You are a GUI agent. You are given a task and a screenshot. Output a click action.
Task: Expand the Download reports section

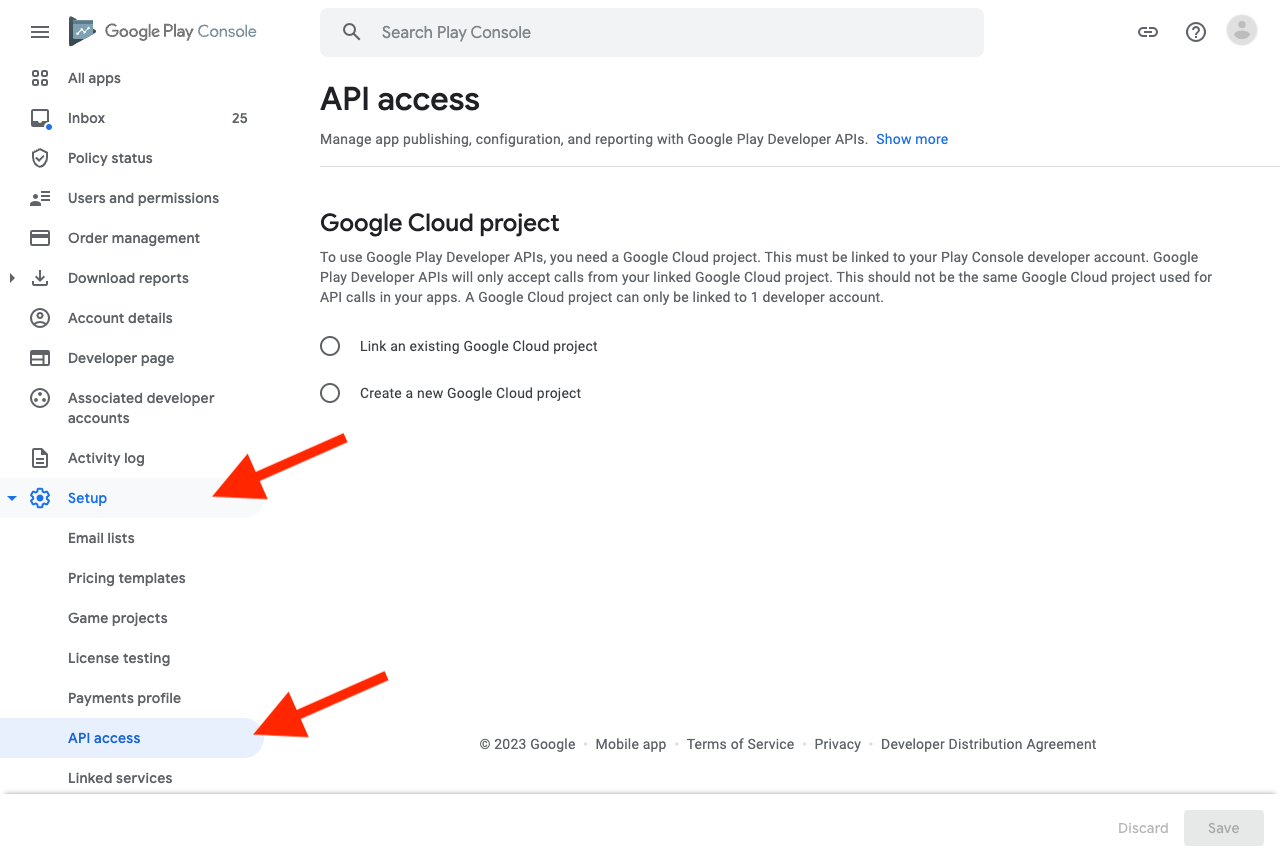pyautogui.click(x=10, y=278)
